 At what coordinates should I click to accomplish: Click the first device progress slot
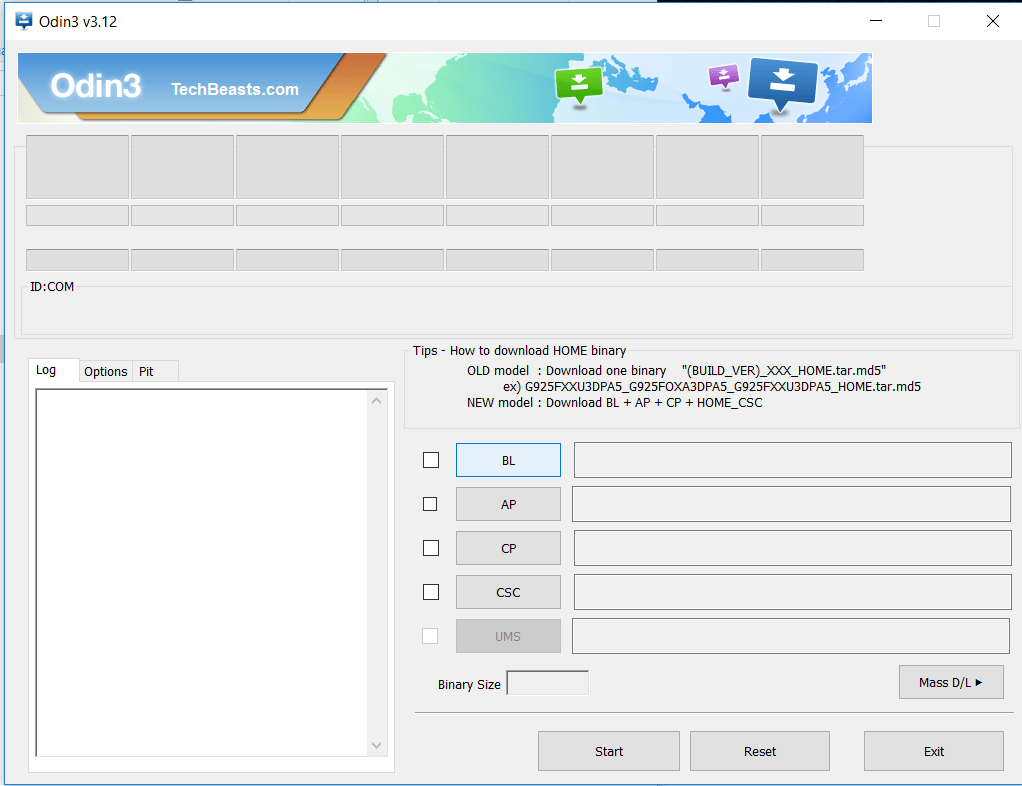(x=77, y=167)
